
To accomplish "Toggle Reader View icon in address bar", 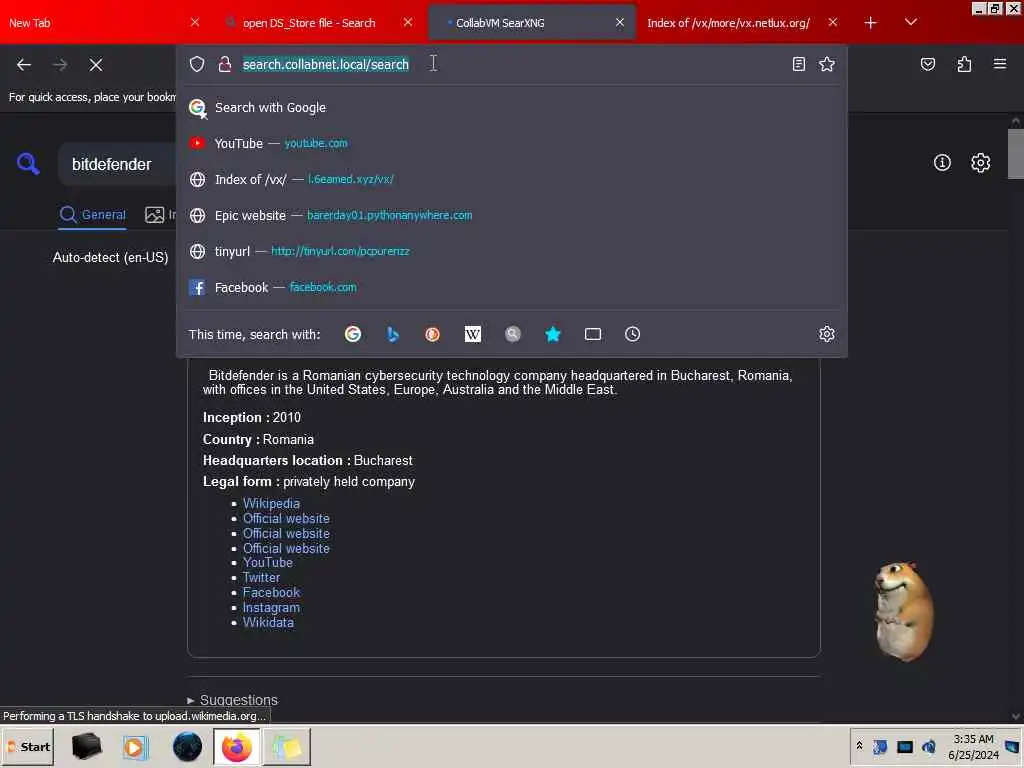I will [x=799, y=64].
